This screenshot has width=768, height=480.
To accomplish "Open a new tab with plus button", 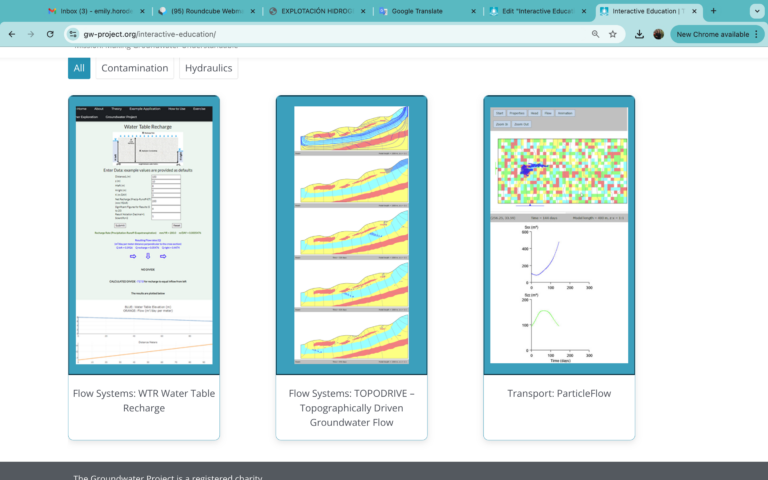I will coord(713,10).
